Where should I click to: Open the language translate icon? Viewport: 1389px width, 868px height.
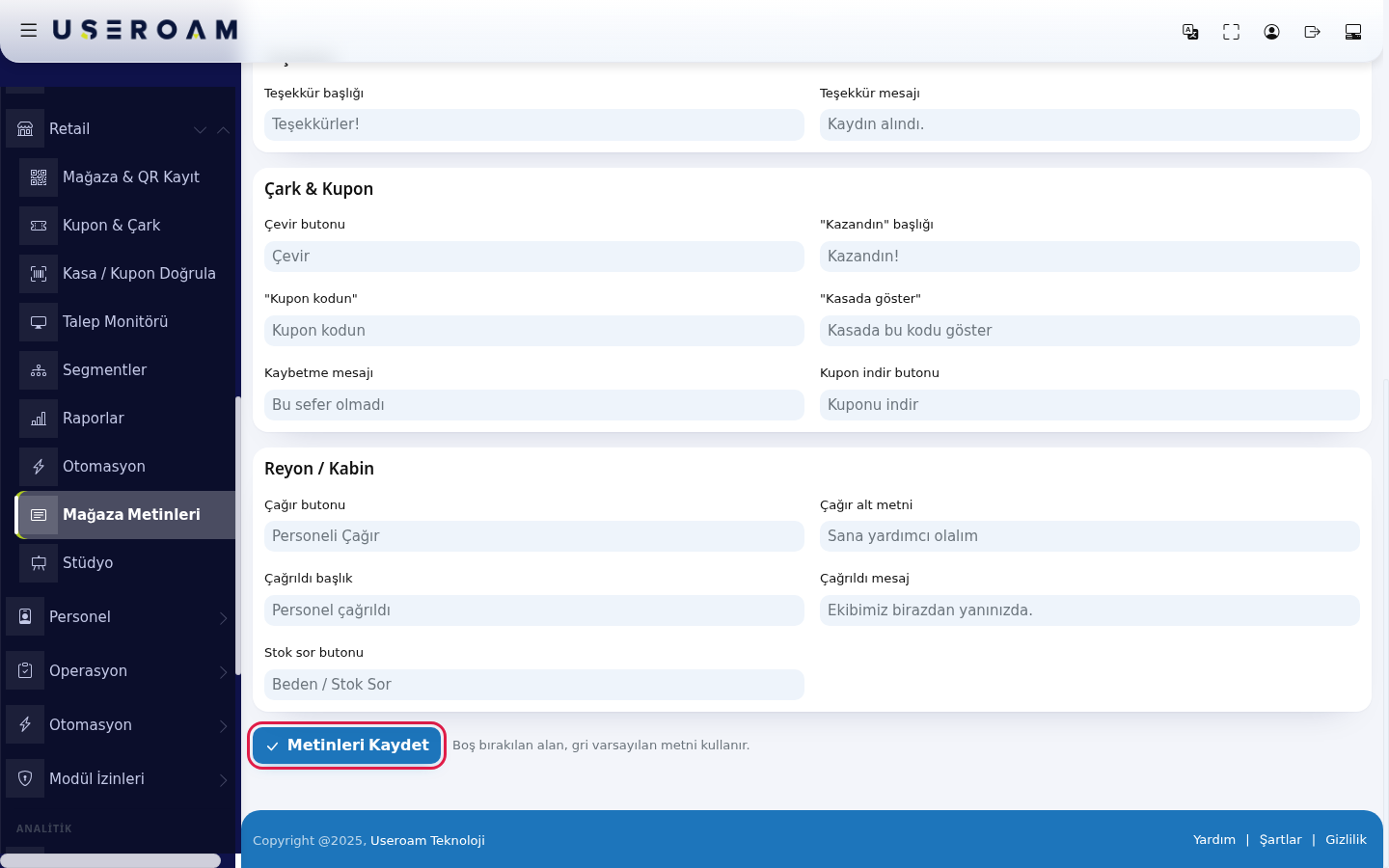pyautogui.click(x=1190, y=32)
